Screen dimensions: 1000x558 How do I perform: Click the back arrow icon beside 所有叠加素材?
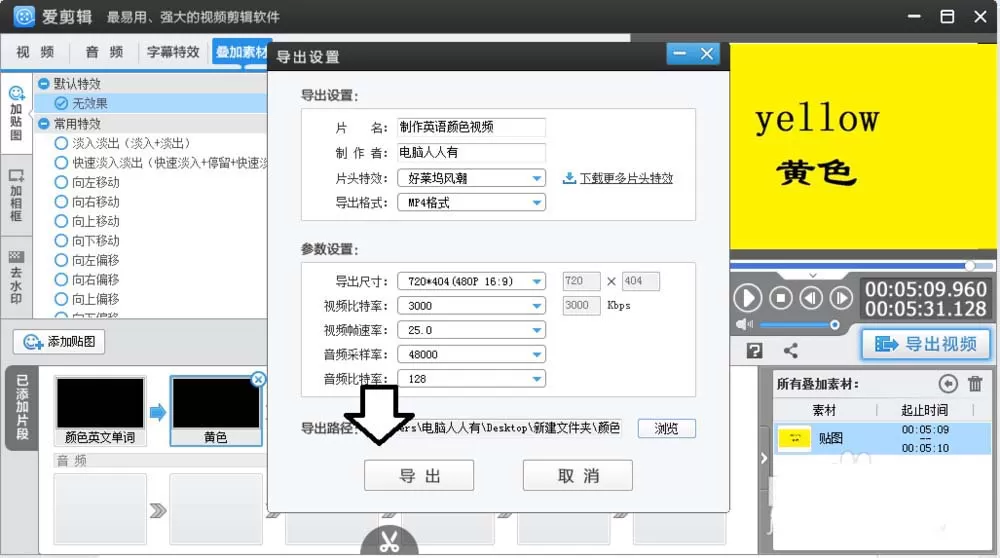click(948, 383)
